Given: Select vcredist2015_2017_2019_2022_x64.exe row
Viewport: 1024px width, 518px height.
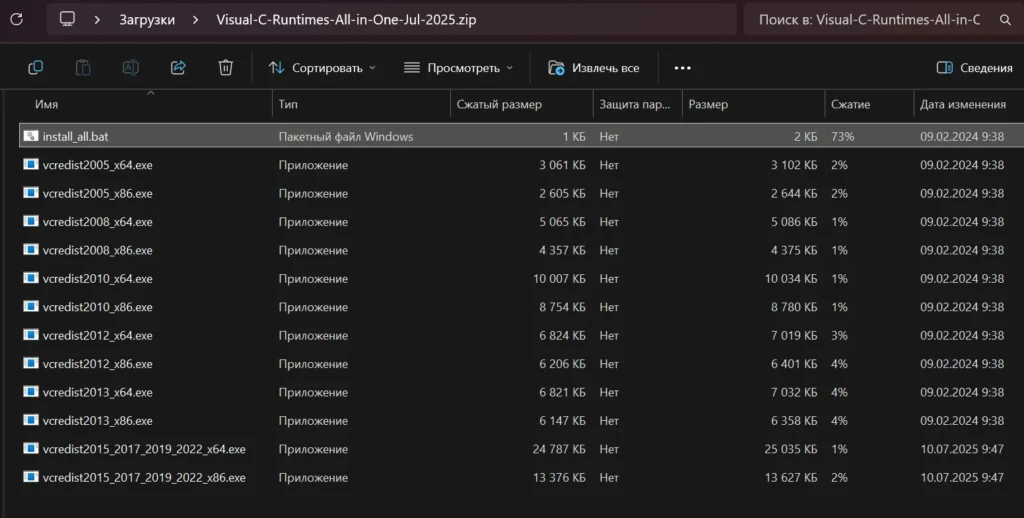Looking at the screenshot, I should [x=144, y=449].
